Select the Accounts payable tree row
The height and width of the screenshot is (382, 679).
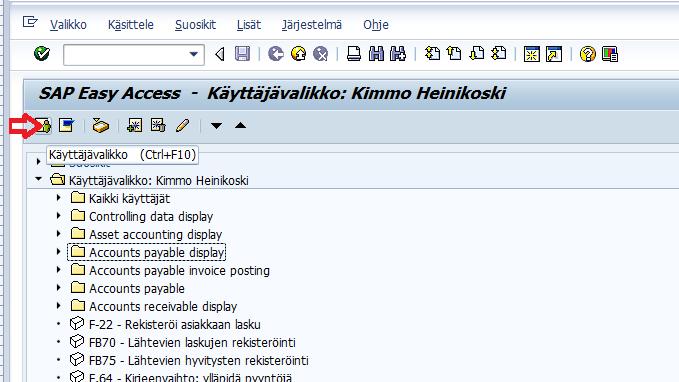coord(137,288)
